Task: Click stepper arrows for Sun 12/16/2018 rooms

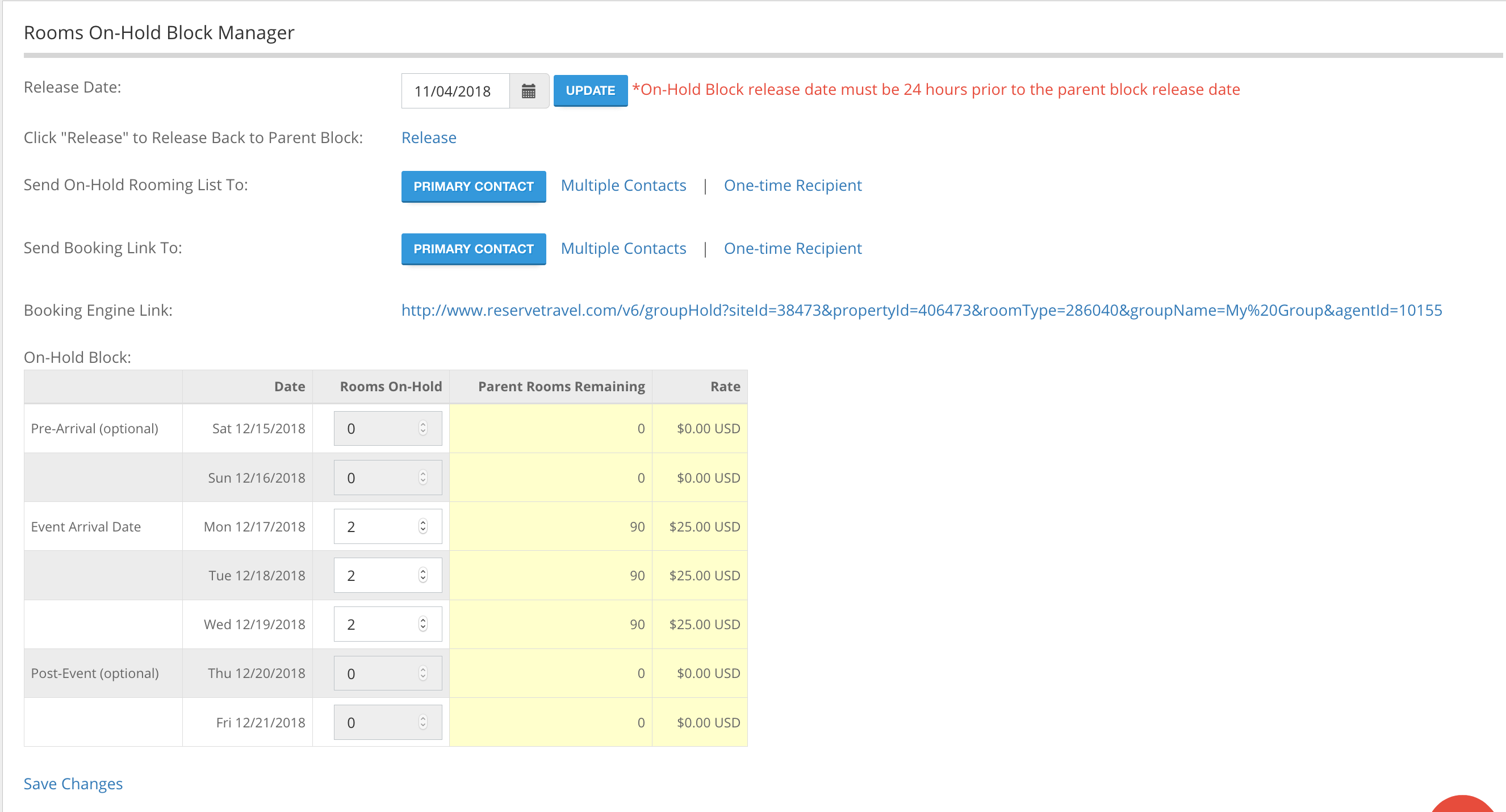Action: click(x=422, y=478)
